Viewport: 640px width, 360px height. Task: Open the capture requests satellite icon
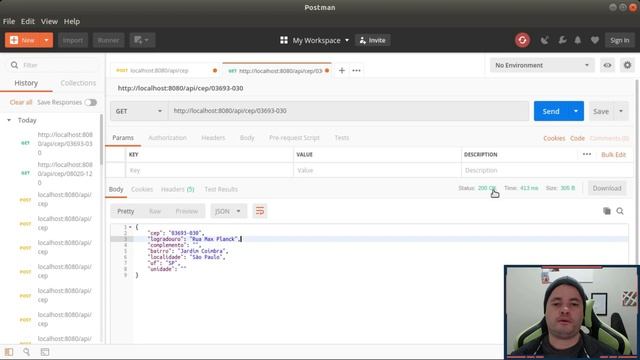[544, 40]
